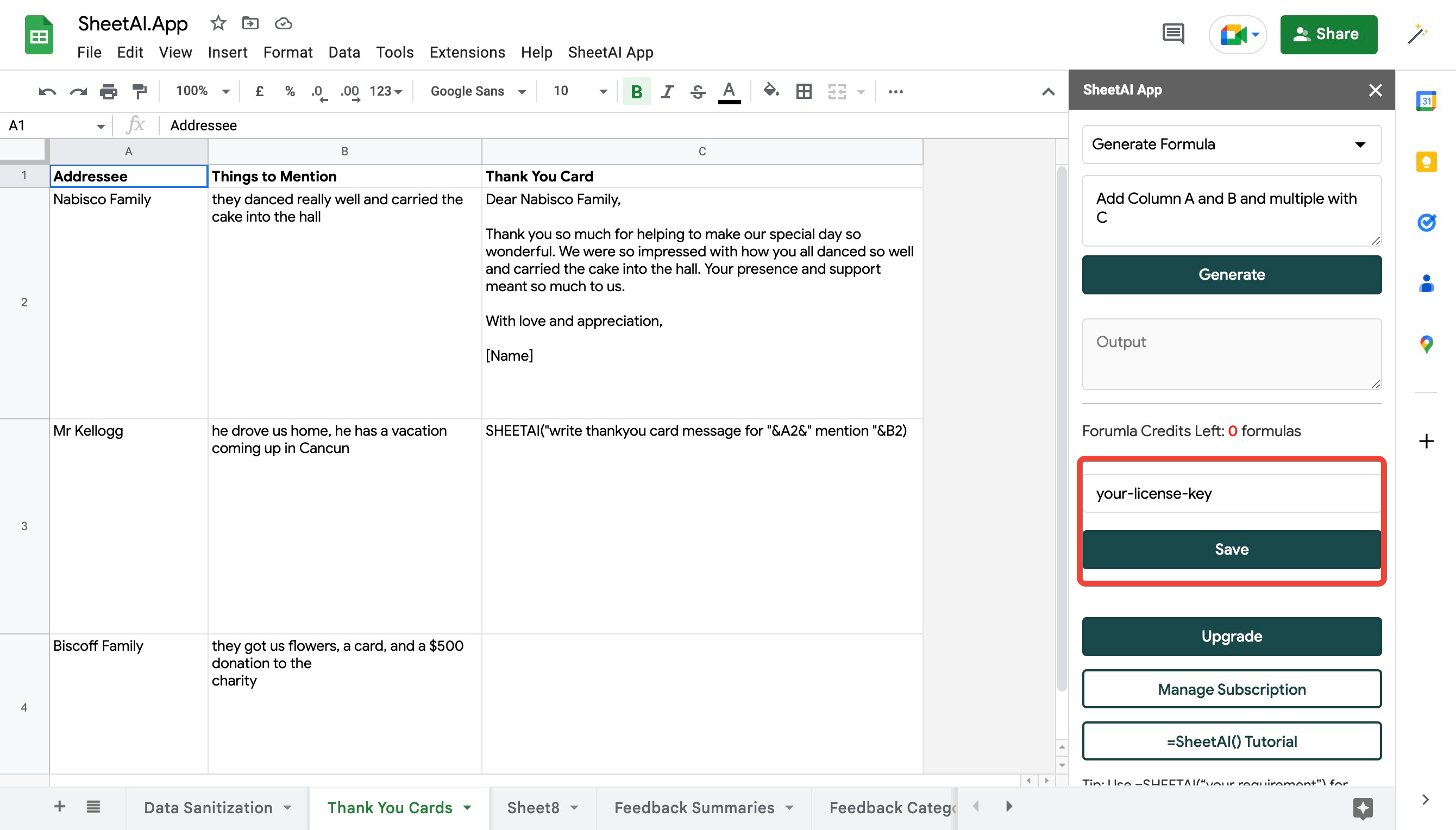Screen dimensions: 1456x830
Task: Open the Google Sans font dropdown
Action: [478, 91]
